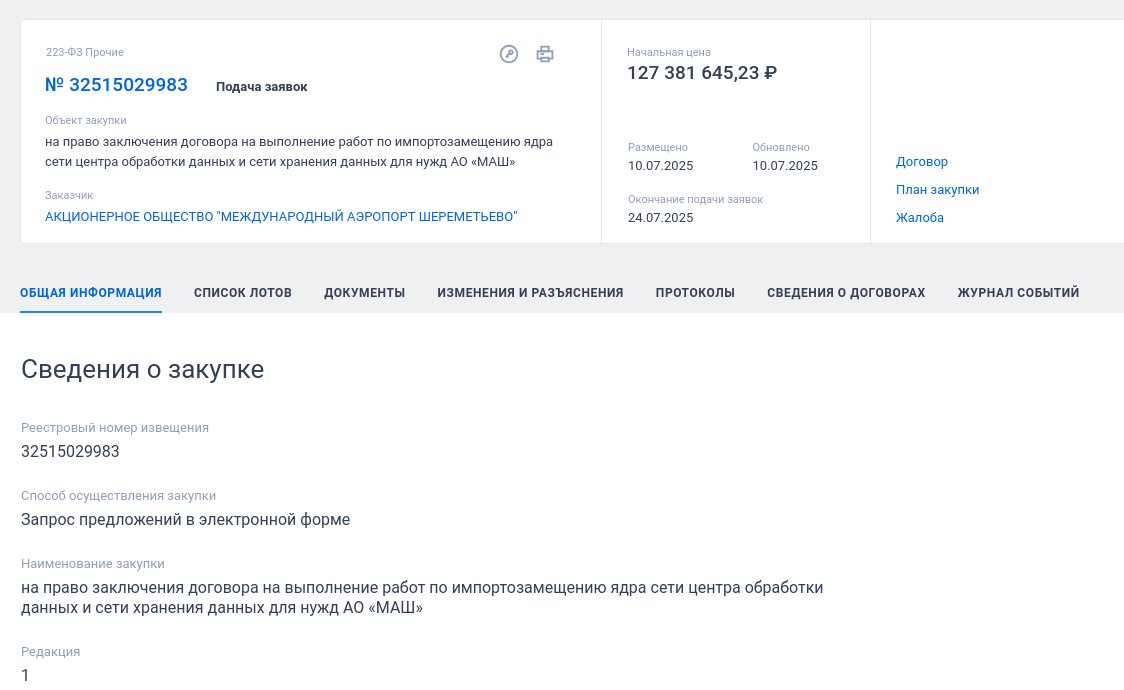Click the Подача заявок status label
Viewport: 1124px width, 690px height.
[262, 87]
